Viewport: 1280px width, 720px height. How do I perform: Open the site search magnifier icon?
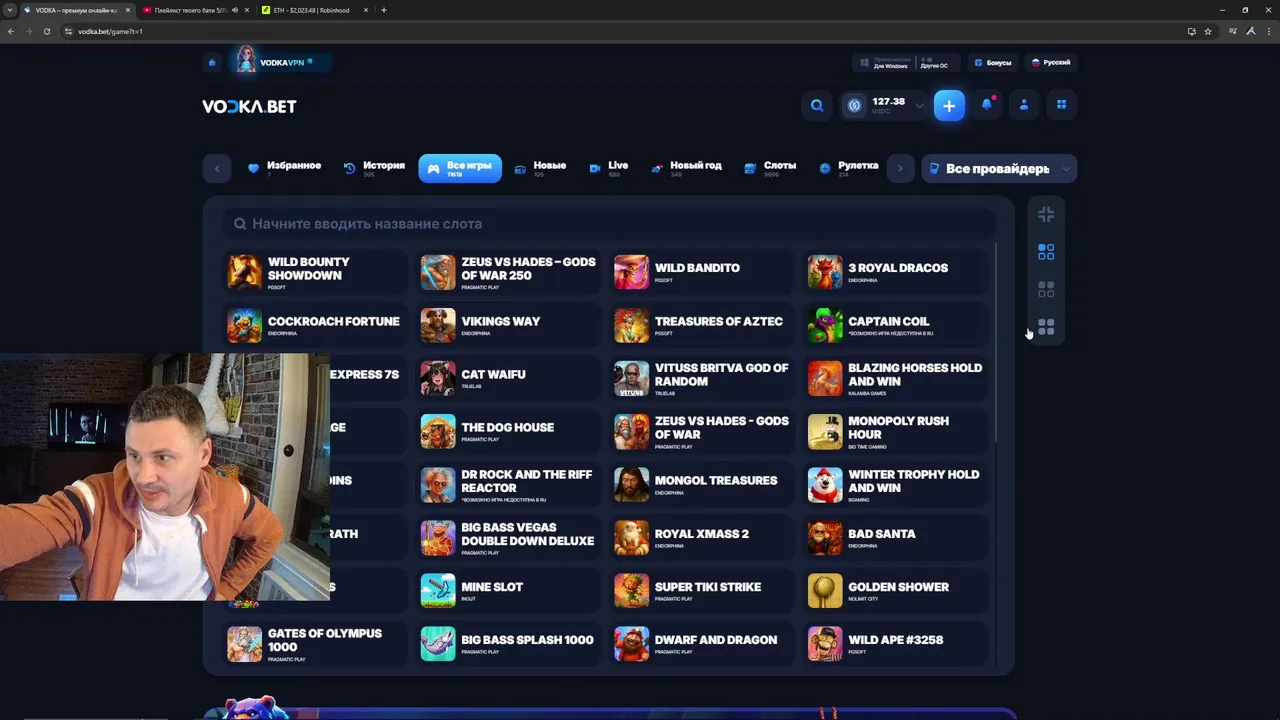pos(817,105)
